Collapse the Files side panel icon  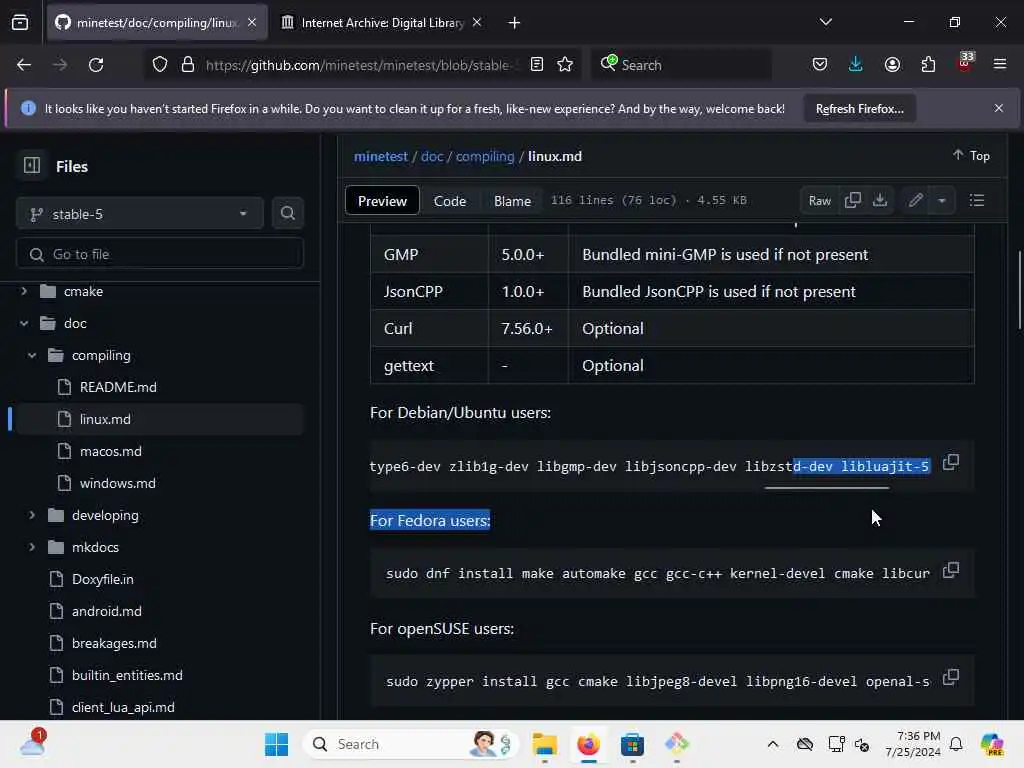click(31, 165)
